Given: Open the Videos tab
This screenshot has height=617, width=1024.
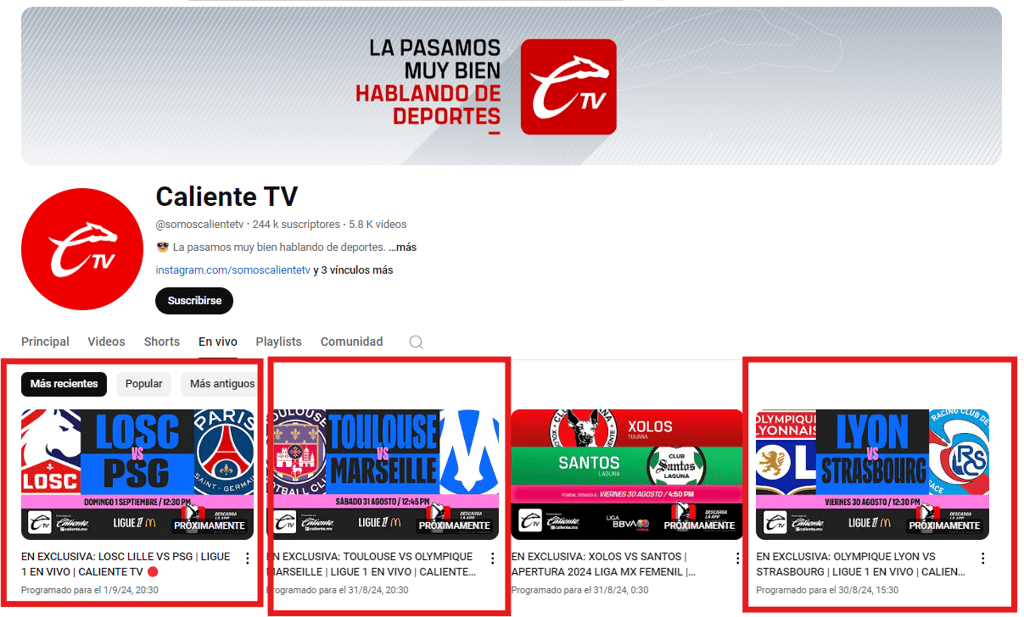Looking at the screenshot, I should coord(106,341).
